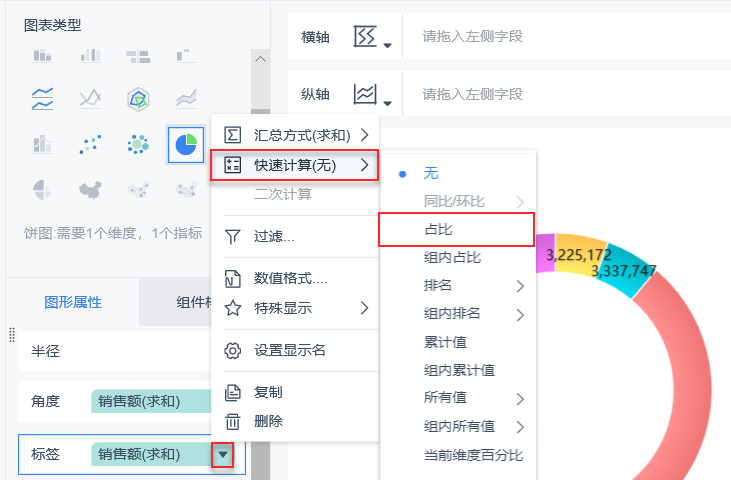Open dropdown arrow on 标签 销售额 field
The image size is (731, 480).
223,454
